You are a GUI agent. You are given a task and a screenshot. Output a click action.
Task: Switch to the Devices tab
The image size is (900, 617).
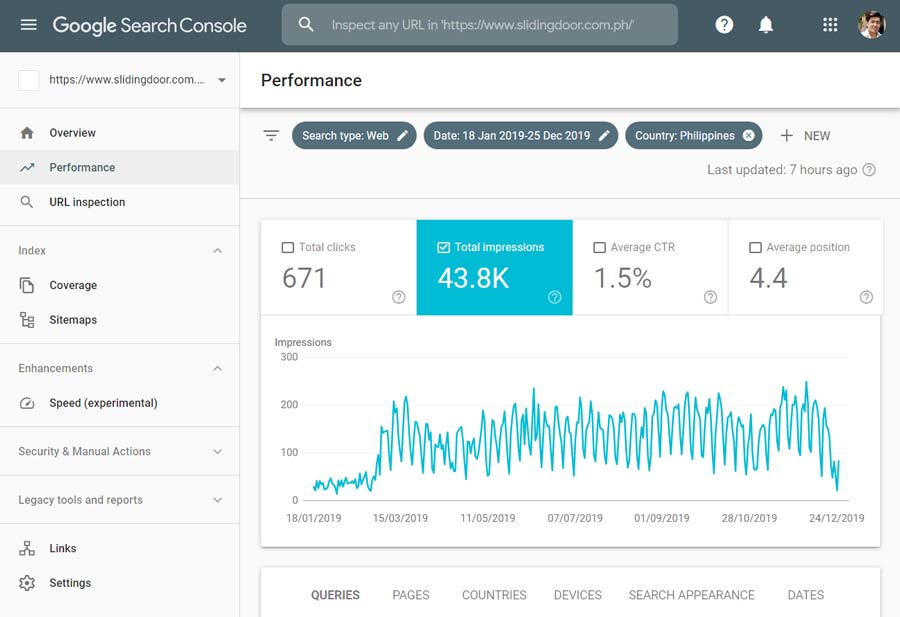(x=577, y=595)
